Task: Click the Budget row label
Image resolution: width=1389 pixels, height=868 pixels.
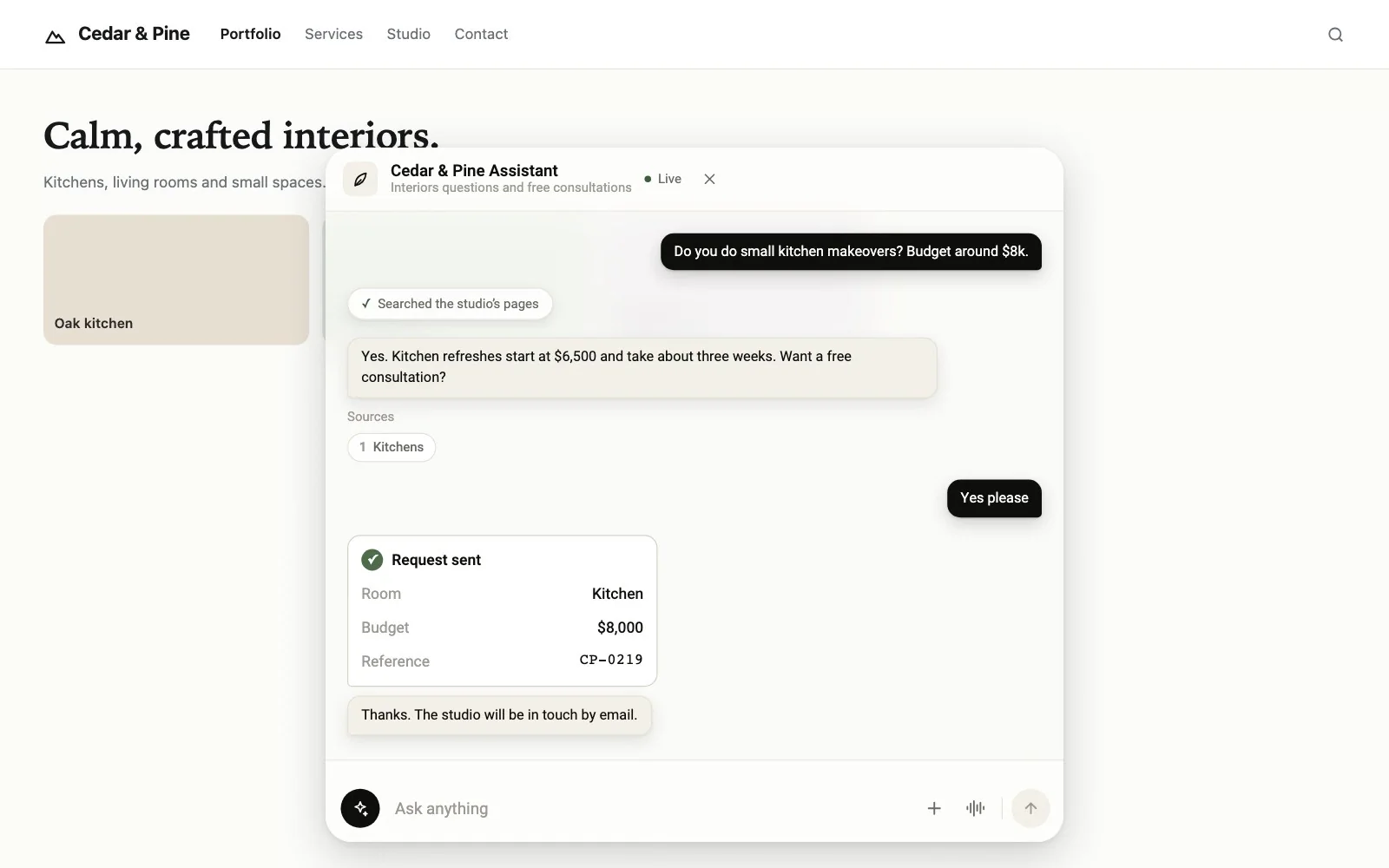Action: point(385,628)
